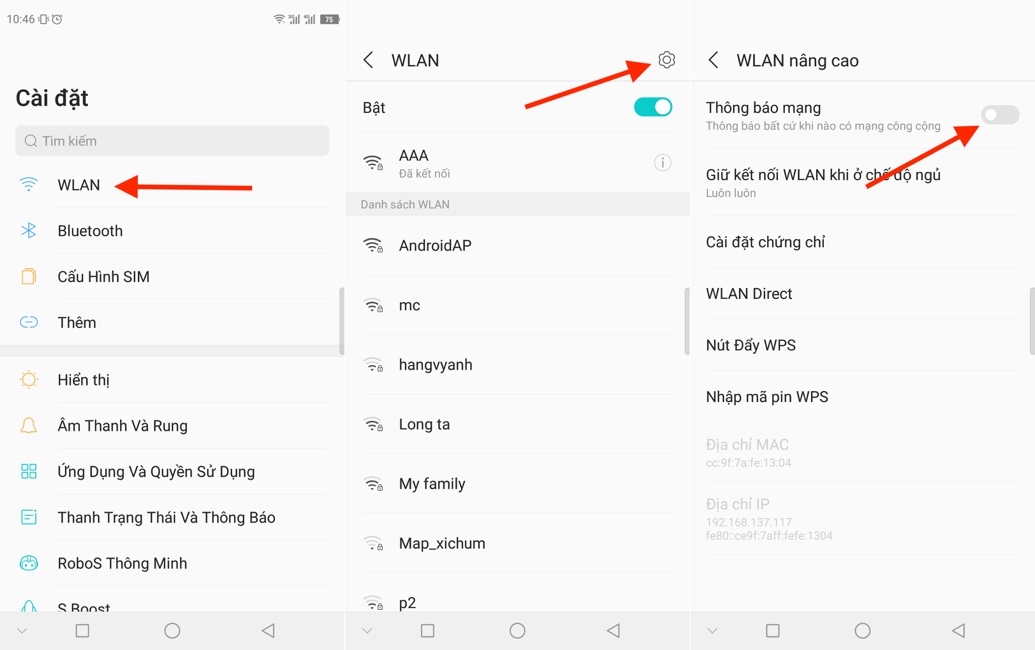Screen dimensions: 1035x650
Task: Tap the Bluetooth icon in settings list
Action: coord(29,231)
